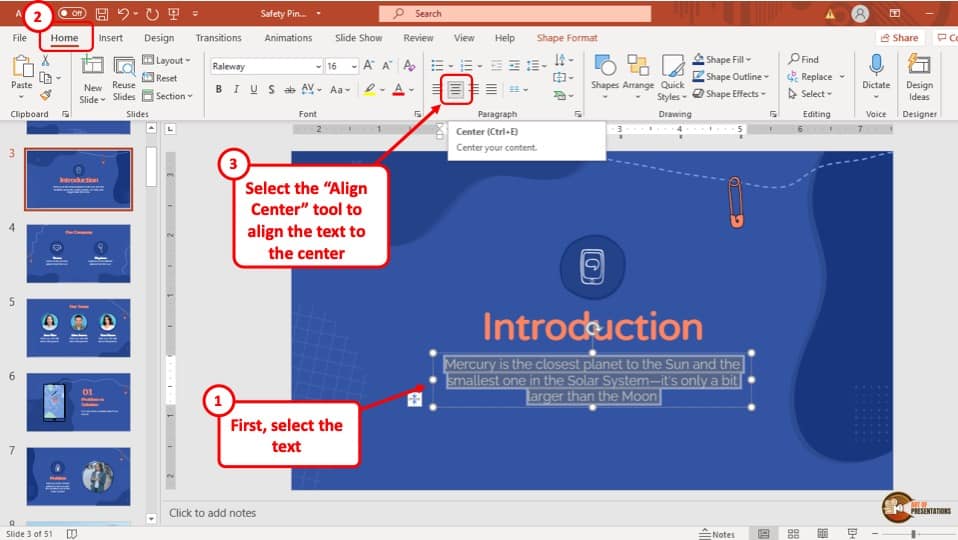The width and height of the screenshot is (958, 540).
Task: Toggle text Shadow formatting
Action: click(x=271, y=89)
